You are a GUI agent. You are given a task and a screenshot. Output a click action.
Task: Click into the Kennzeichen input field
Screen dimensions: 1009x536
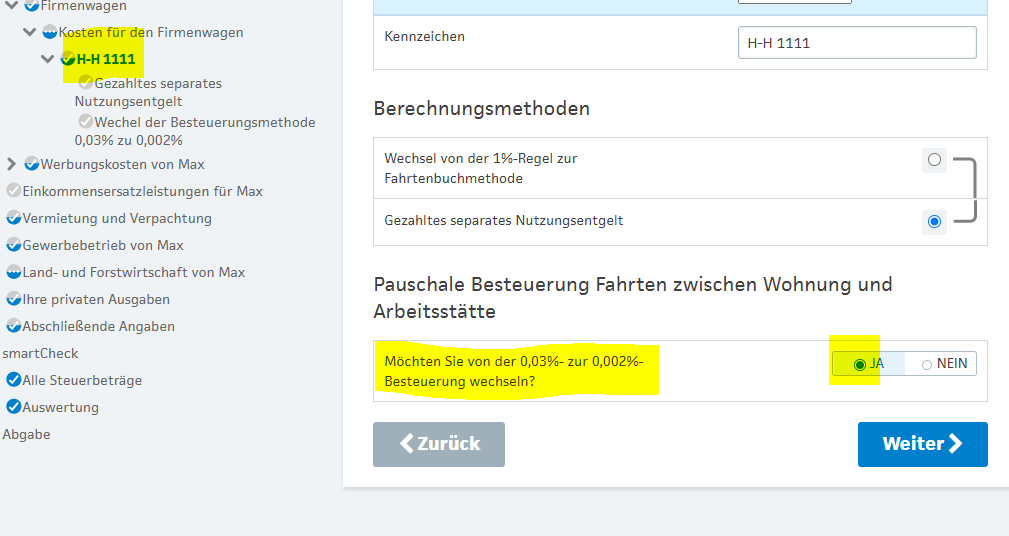[x=856, y=43]
